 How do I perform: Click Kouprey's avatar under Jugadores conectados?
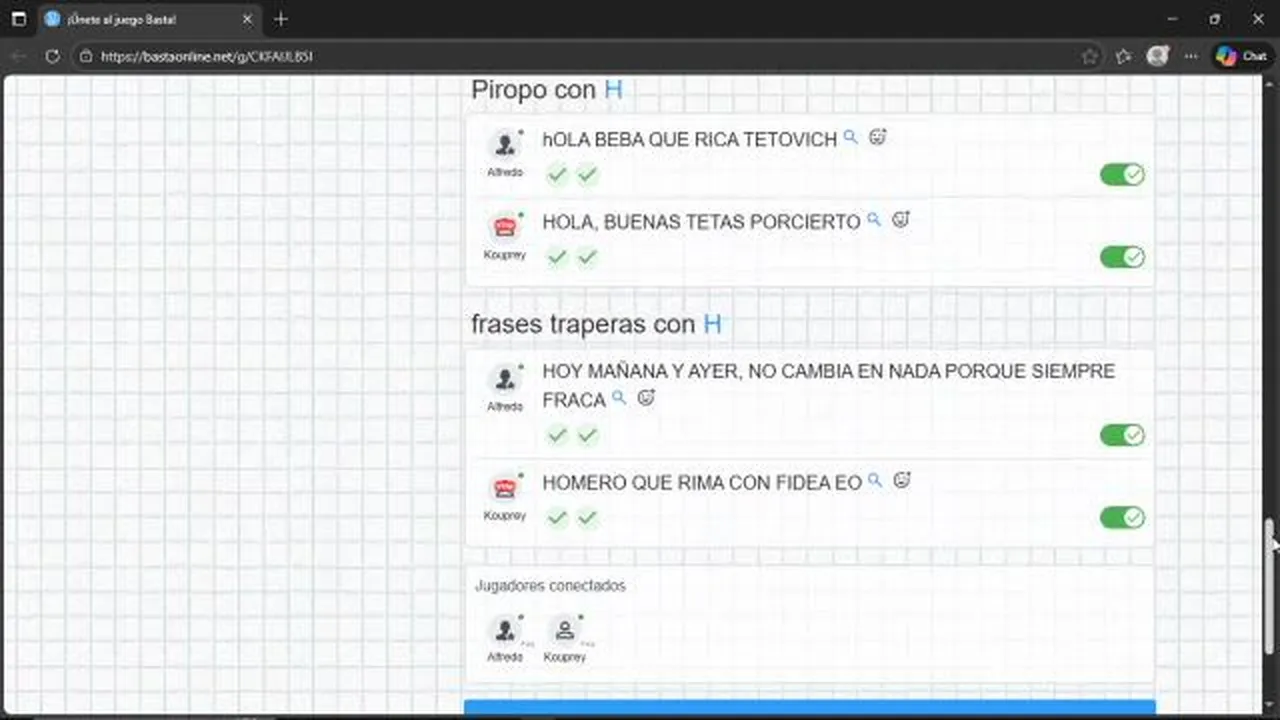pyautogui.click(x=565, y=631)
